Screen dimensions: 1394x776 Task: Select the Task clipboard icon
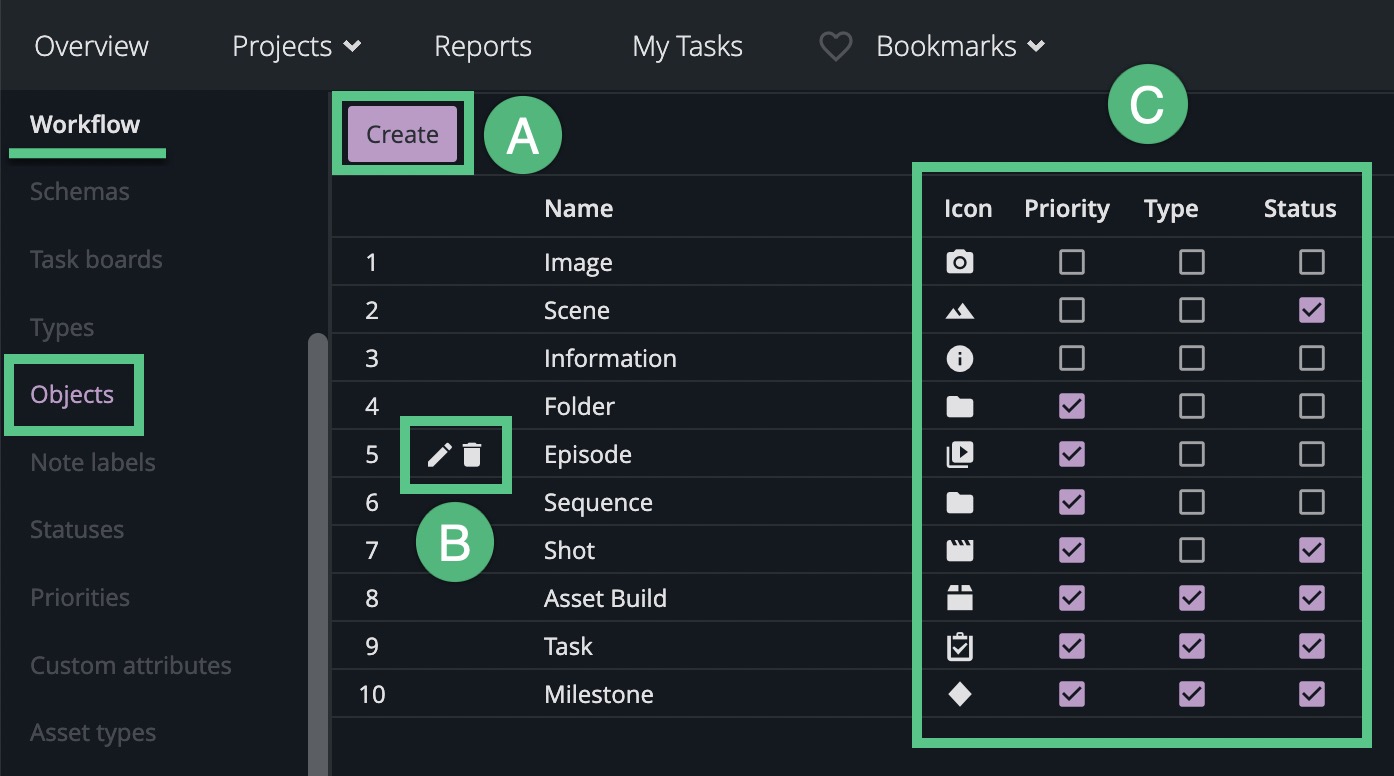959,646
